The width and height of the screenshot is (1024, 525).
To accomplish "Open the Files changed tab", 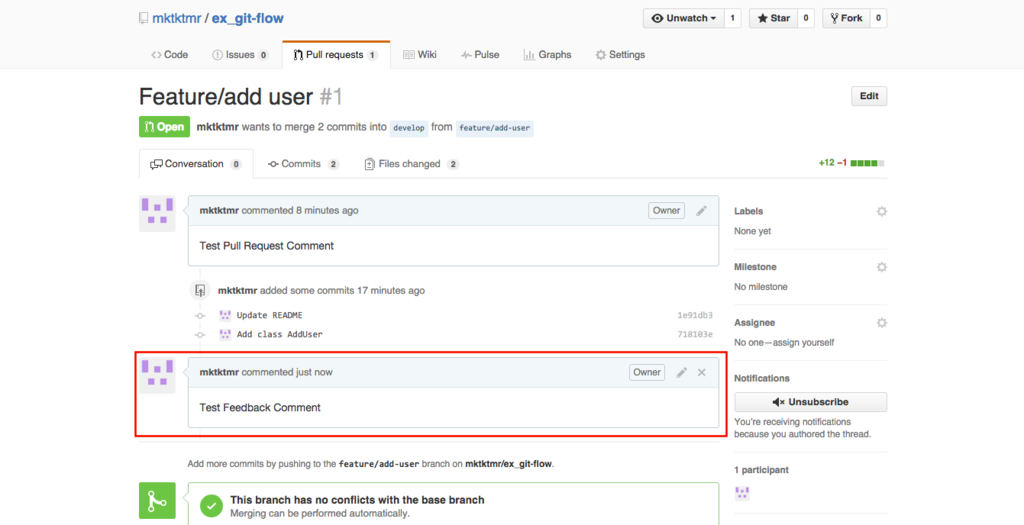I will [x=411, y=164].
